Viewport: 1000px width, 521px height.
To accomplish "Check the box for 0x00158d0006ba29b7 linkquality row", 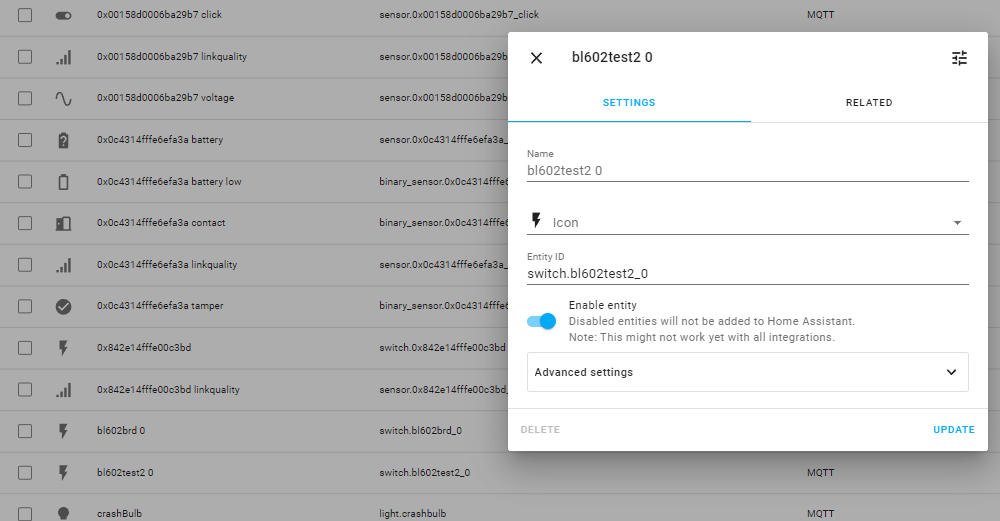I will pyautogui.click(x=25, y=57).
